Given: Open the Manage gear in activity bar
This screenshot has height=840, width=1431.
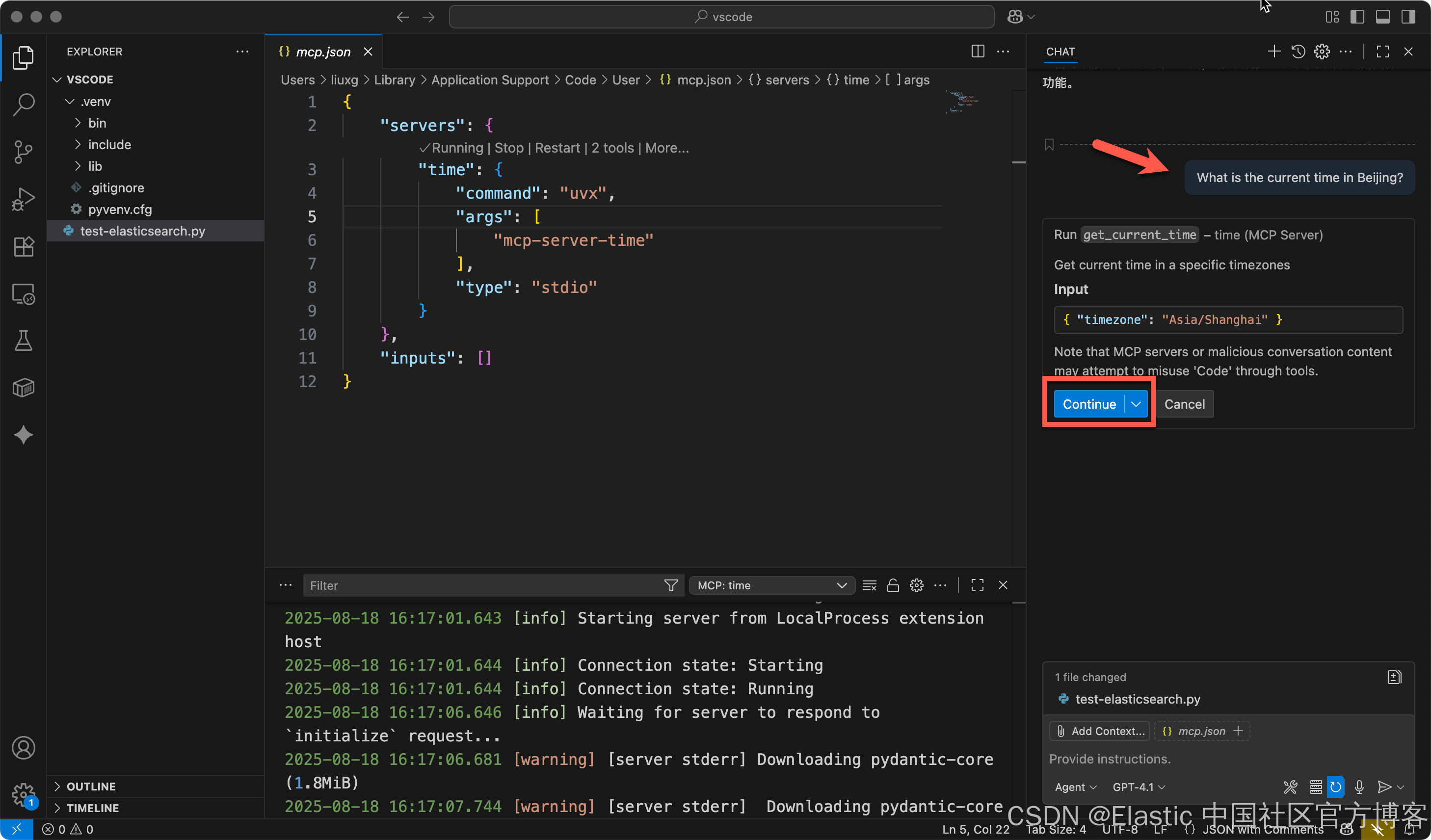Looking at the screenshot, I should pyautogui.click(x=23, y=794).
